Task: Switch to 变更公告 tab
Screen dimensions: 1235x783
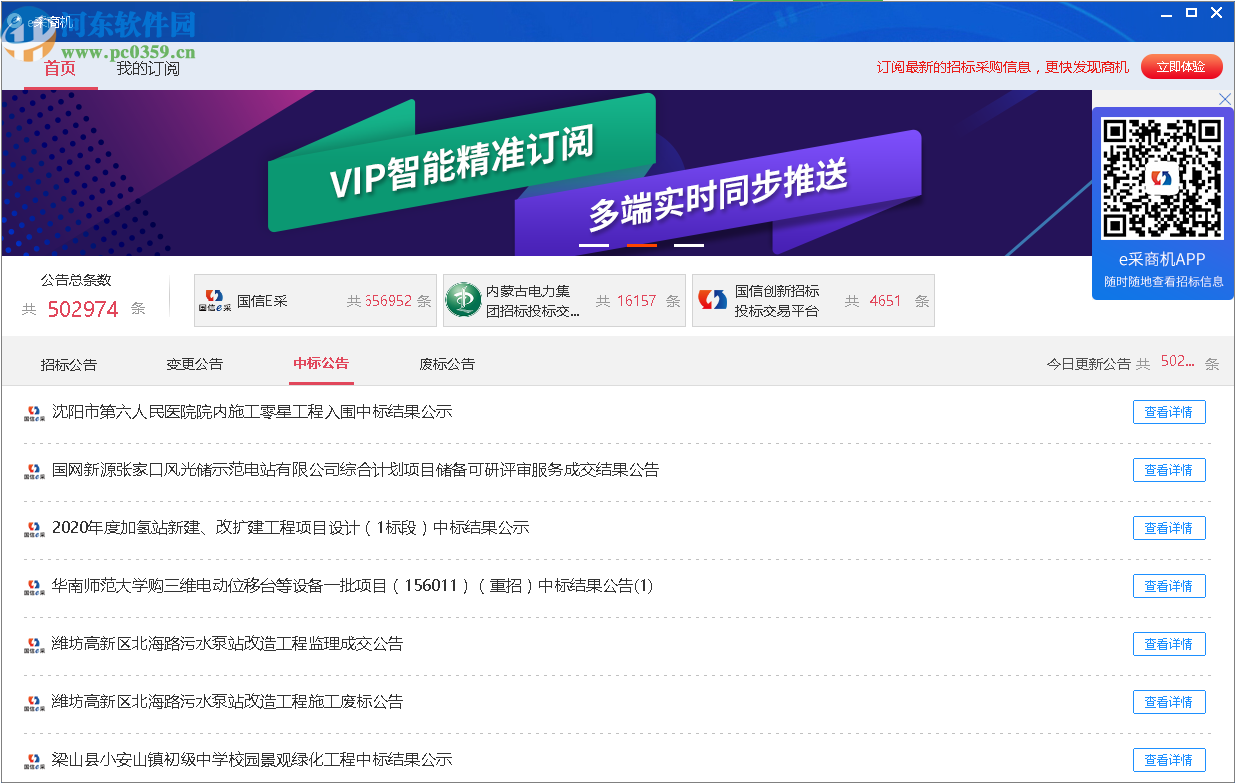Action: pos(195,364)
